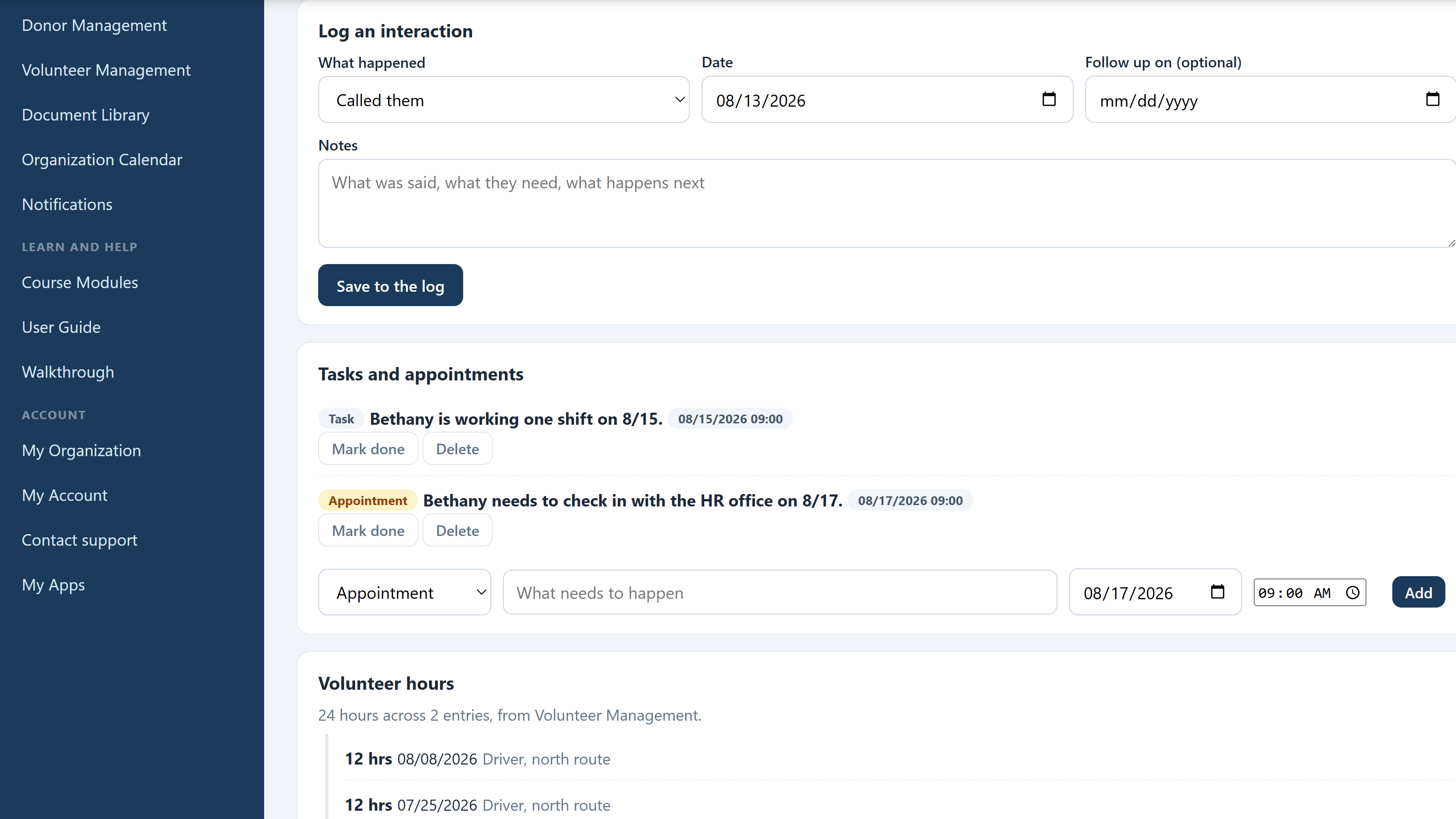Expand the What happened dropdown

(504, 99)
